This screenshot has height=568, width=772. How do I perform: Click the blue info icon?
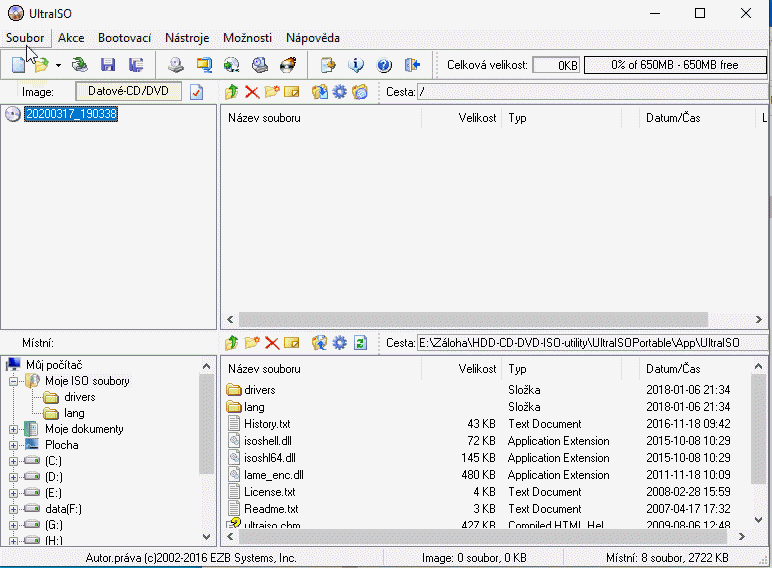356,64
